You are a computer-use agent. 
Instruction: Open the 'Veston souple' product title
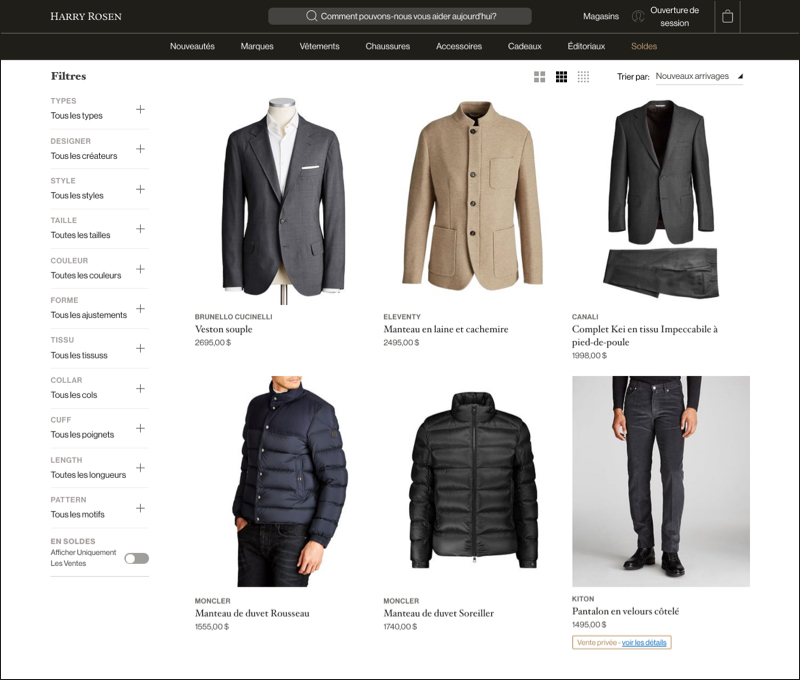pos(223,330)
